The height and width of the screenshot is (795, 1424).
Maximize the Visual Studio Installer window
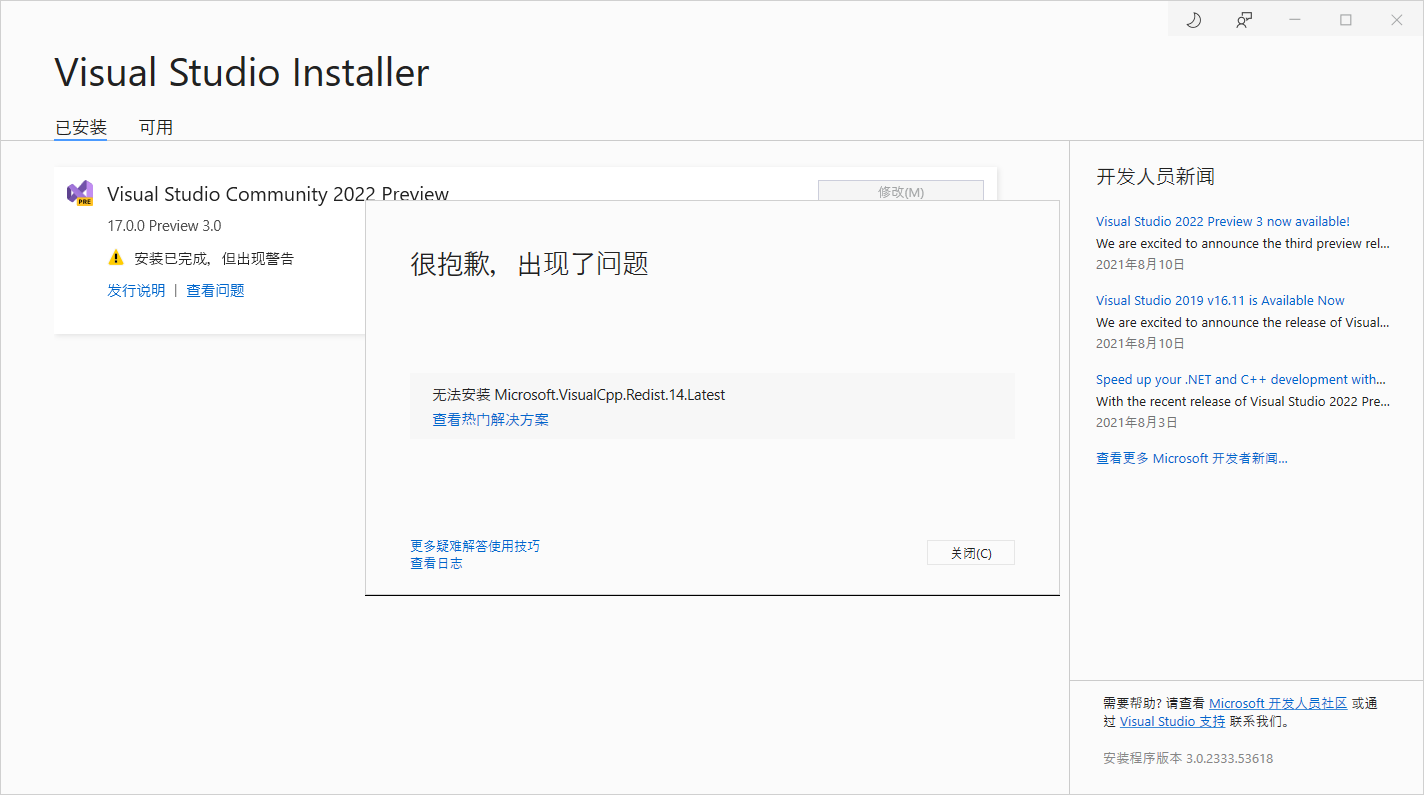[x=1346, y=20]
